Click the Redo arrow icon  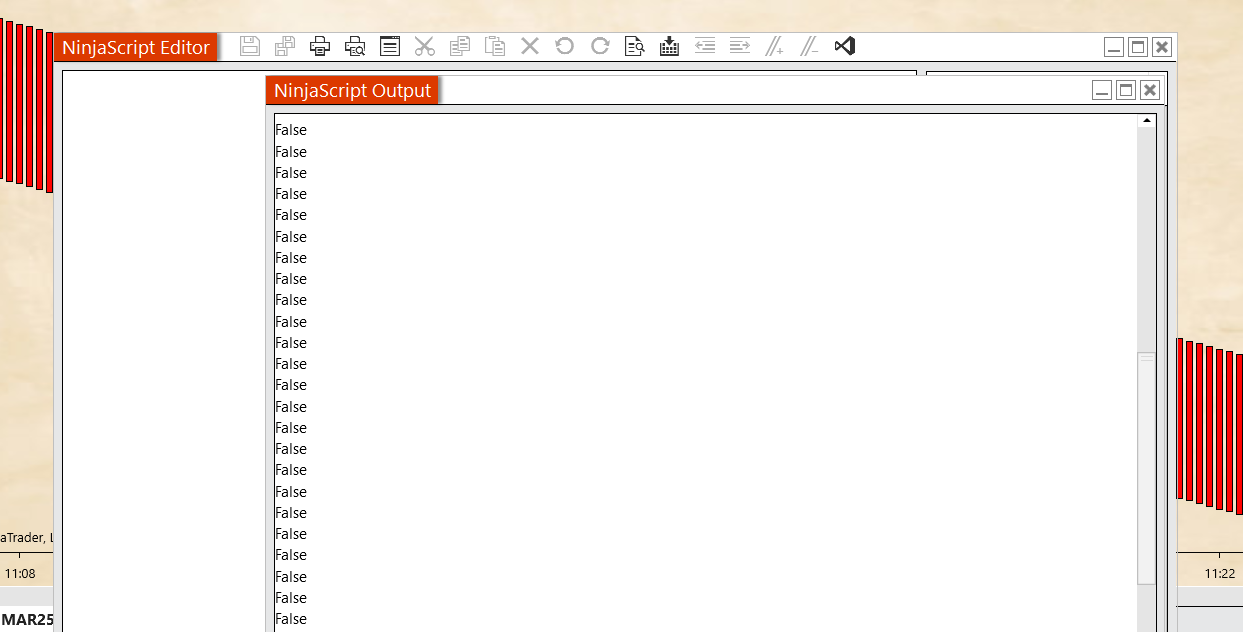[x=600, y=46]
